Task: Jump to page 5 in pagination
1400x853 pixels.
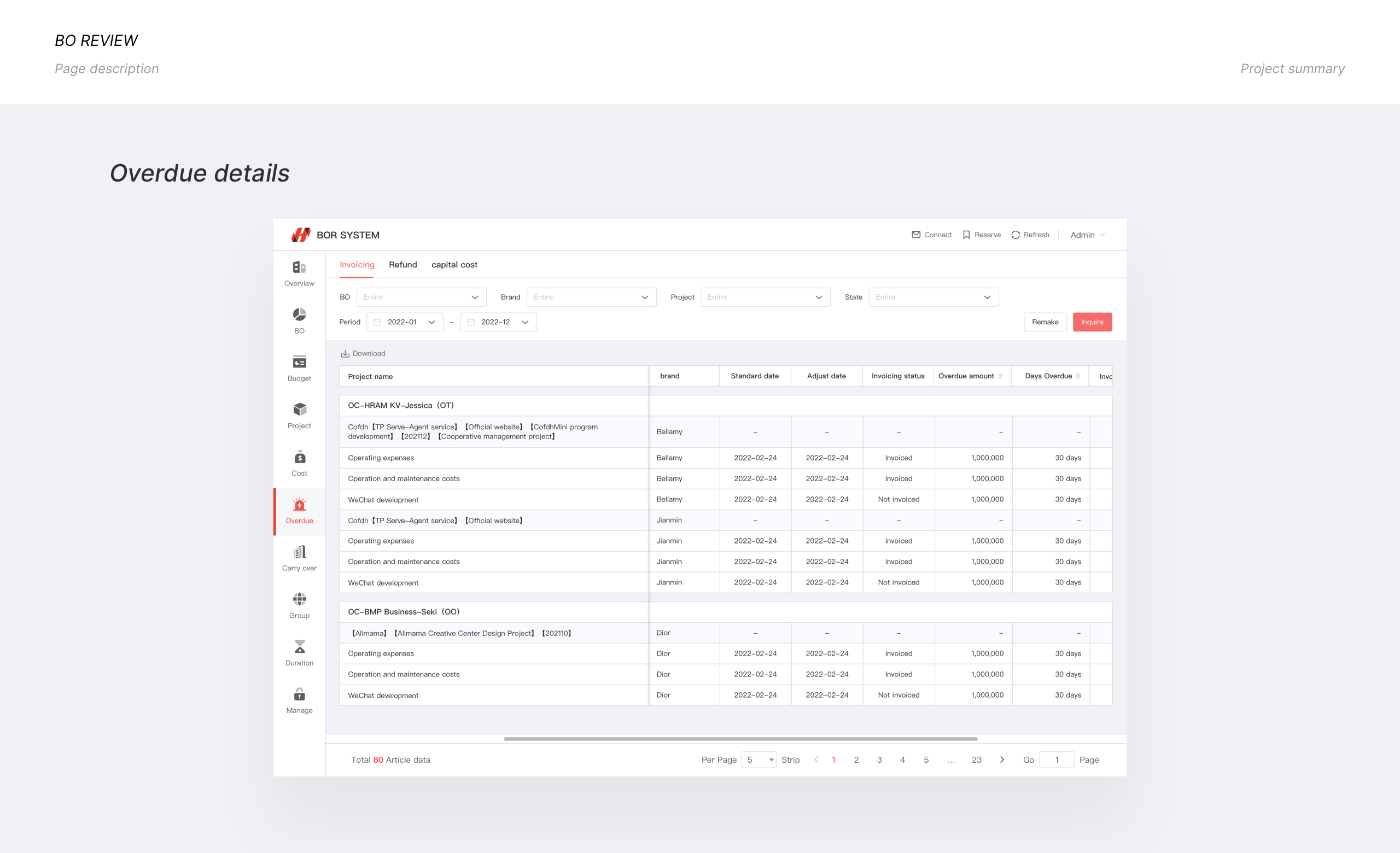Action: (x=926, y=760)
